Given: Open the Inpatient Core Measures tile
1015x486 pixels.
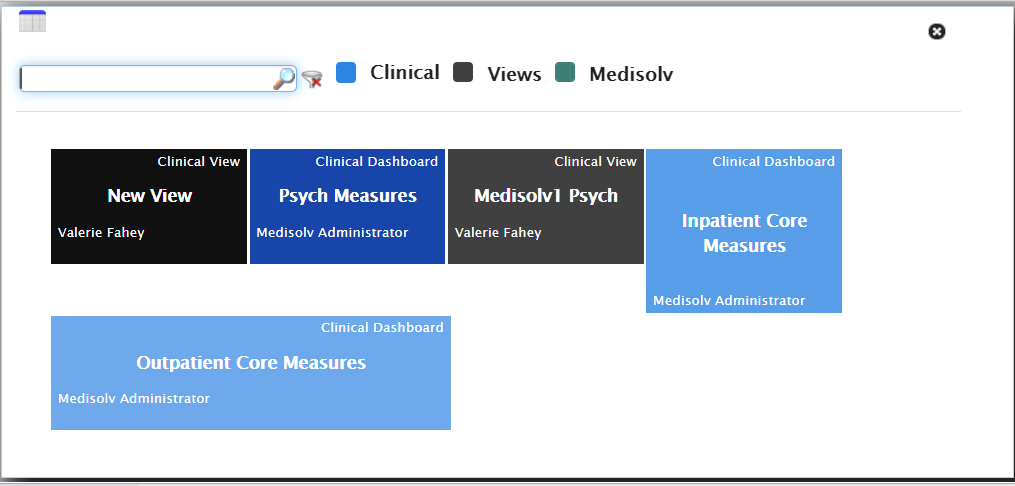Looking at the screenshot, I should 744,231.
